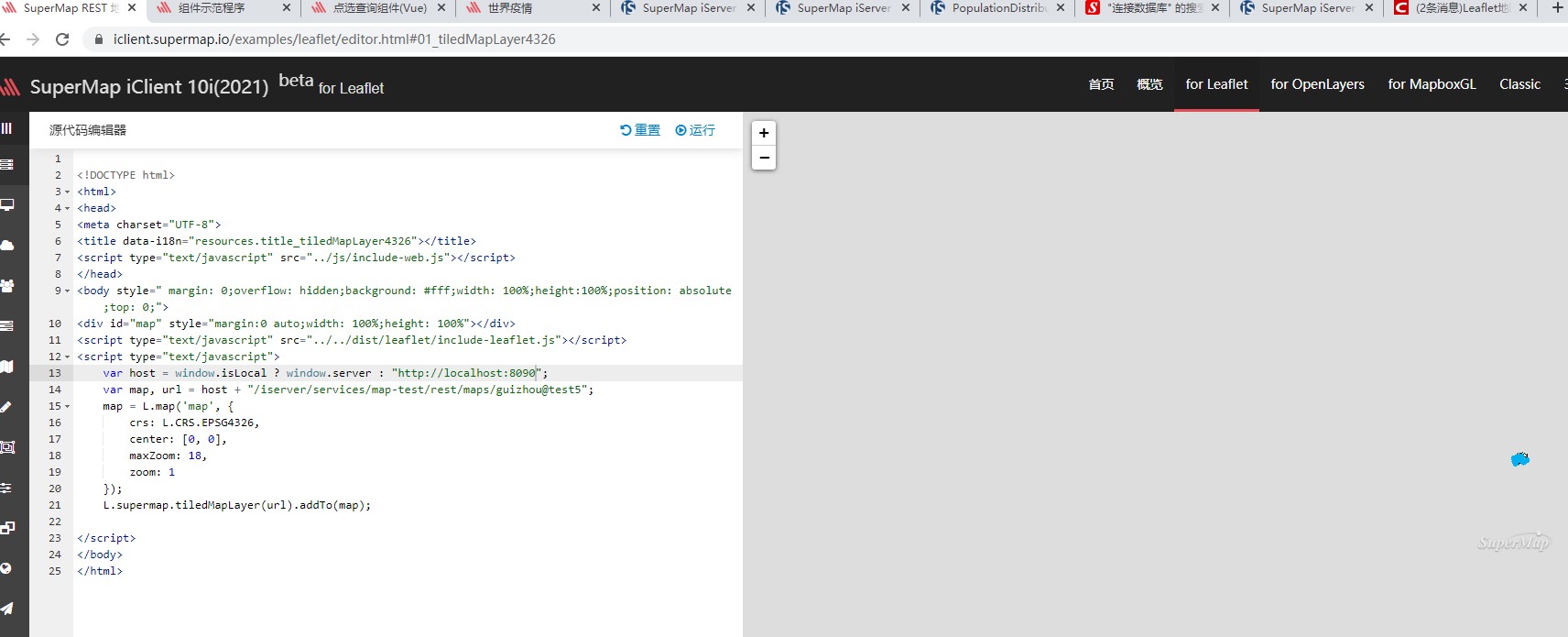Close the 点选查询组件(Vue) tab
The image size is (1568, 637).
click(441, 7)
